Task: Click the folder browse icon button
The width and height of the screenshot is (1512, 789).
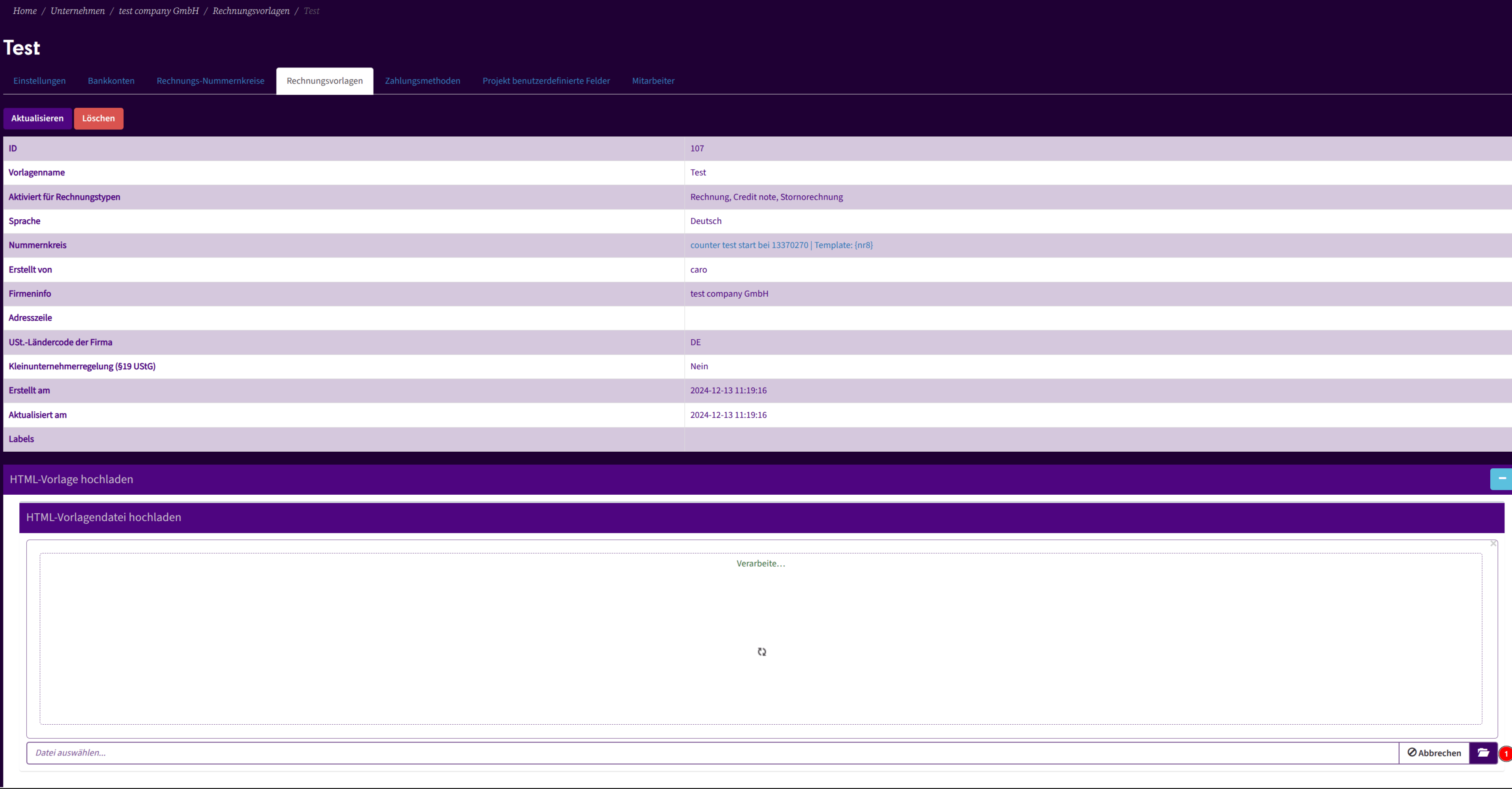Action: [1483, 753]
